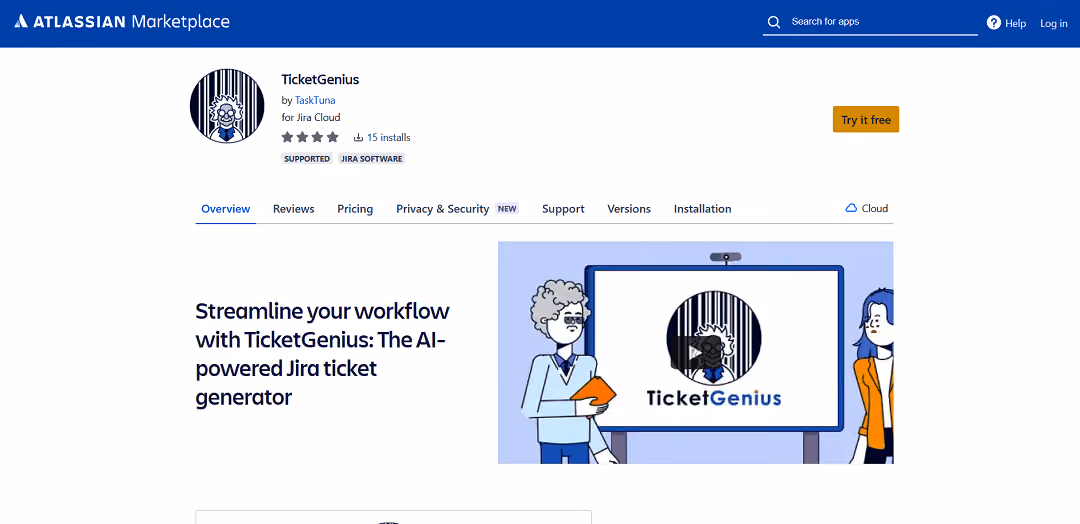
Task: Switch to the Versions tab
Action: [x=629, y=209]
